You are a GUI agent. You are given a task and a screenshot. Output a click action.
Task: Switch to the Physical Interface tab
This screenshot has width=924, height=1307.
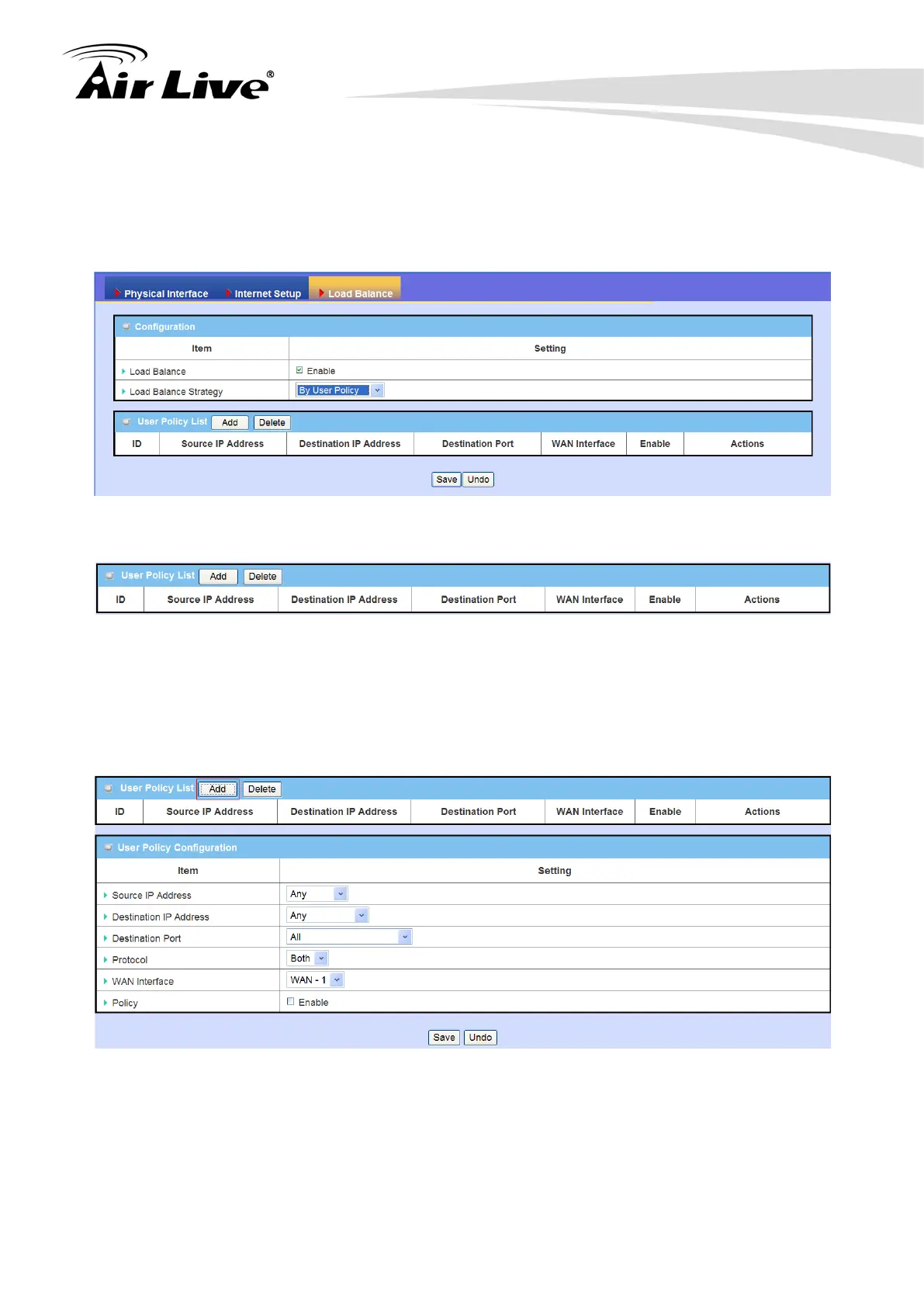tap(165, 293)
